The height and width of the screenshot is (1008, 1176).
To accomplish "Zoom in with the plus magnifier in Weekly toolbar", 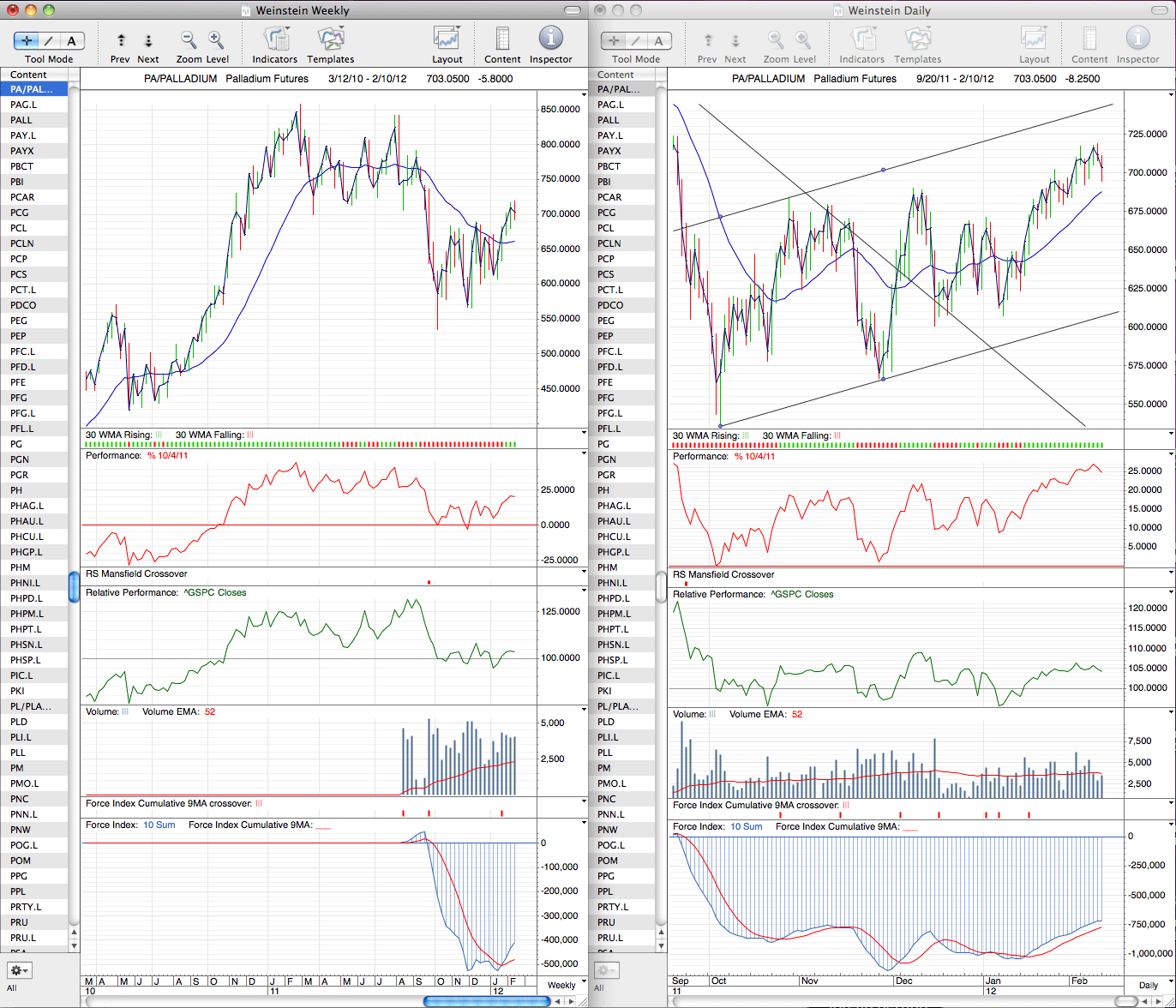I will pyautogui.click(x=216, y=39).
